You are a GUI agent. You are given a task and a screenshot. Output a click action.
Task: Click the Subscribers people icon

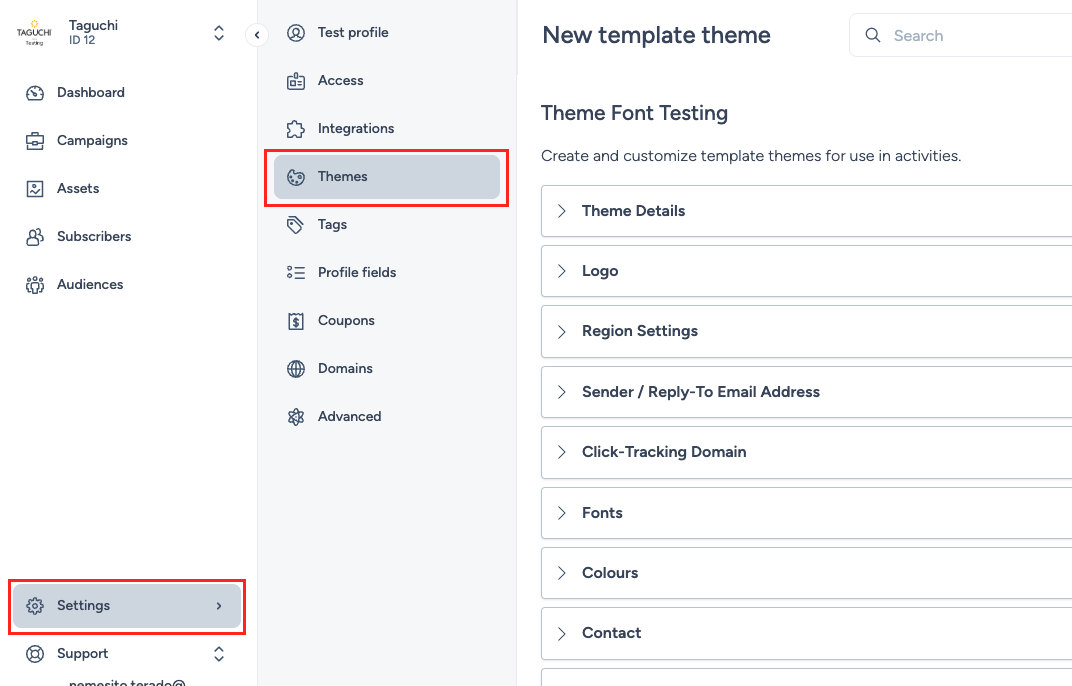point(35,237)
